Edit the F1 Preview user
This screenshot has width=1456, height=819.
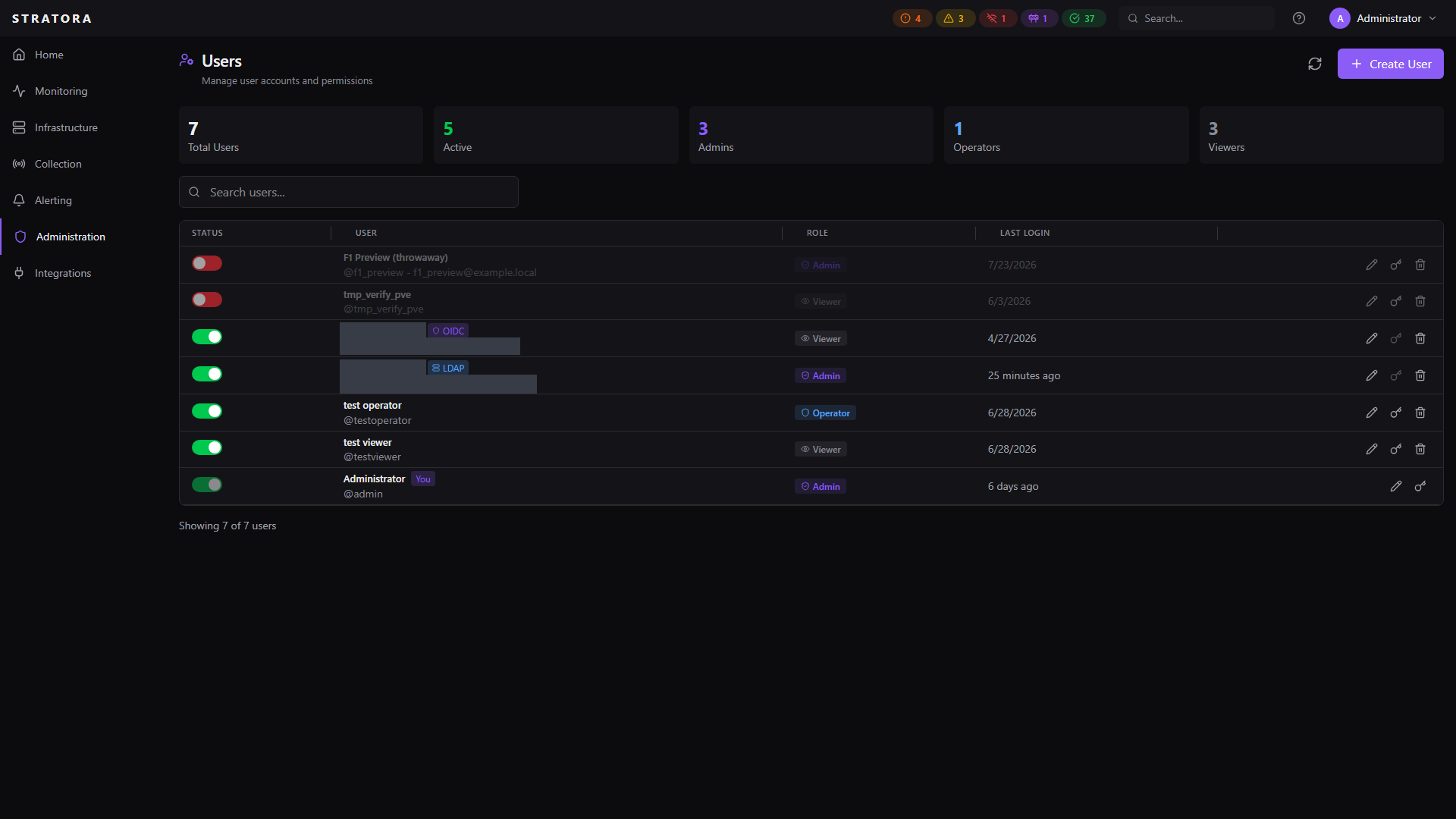coord(1372,265)
